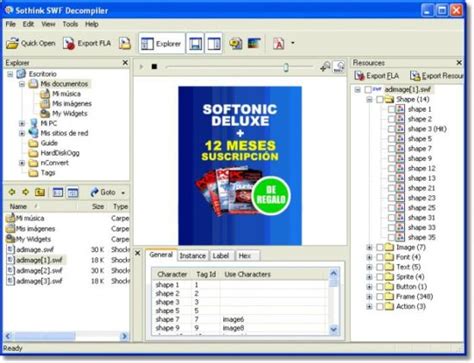Click the Export FLA toolbar button

point(87,43)
